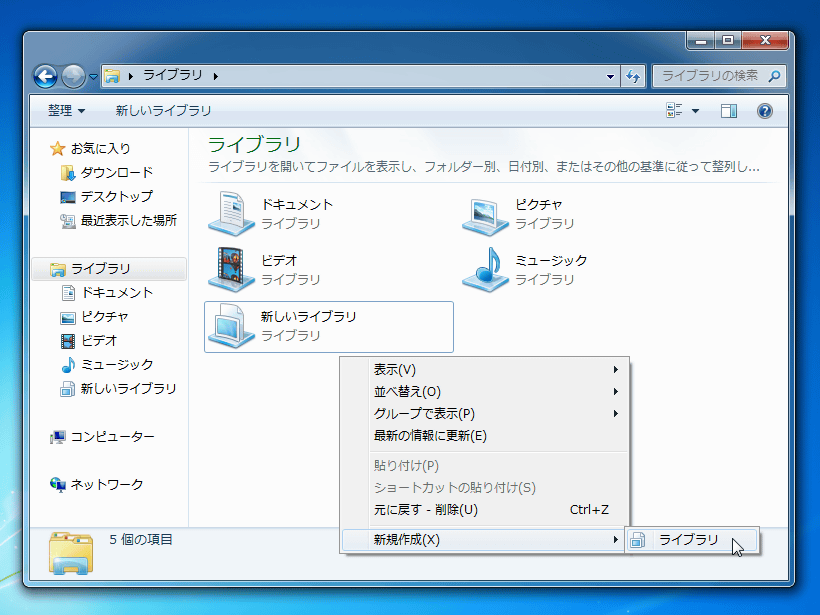Choose ライブラリ in the 新規作成 submenu

click(x=692, y=540)
